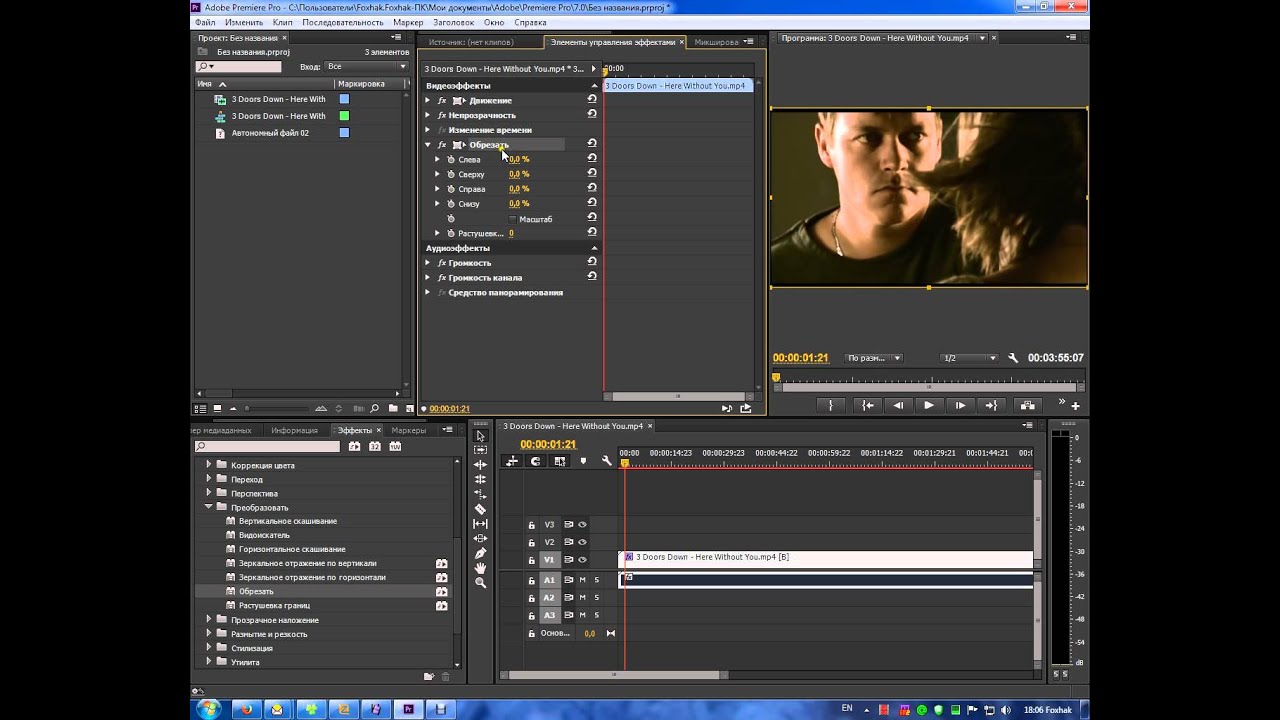Hide track V1 with the eye icon
The height and width of the screenshot is (720, 1280).
tap(582, 559)
